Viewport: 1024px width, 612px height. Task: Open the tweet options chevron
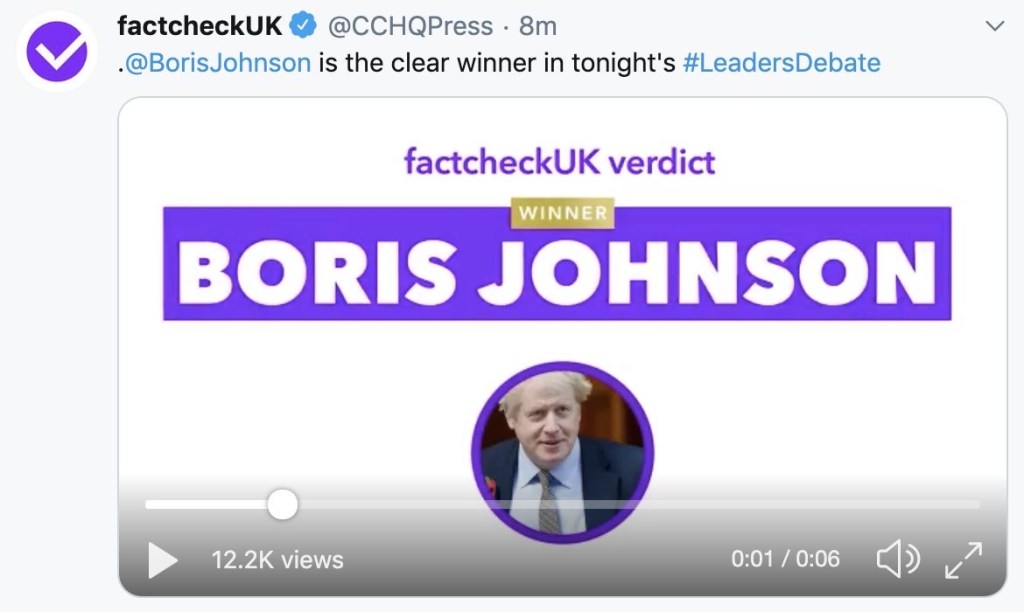[994, 25]
